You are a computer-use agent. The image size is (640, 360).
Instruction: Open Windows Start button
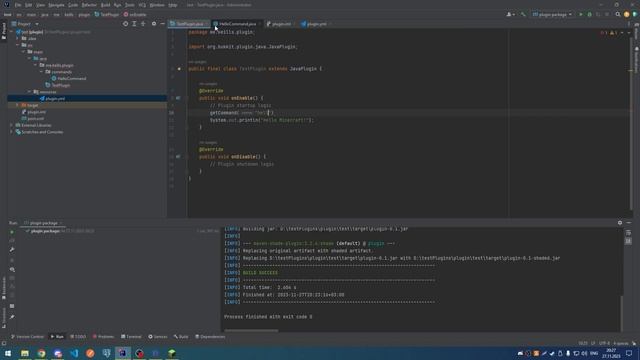pos(8,353)
